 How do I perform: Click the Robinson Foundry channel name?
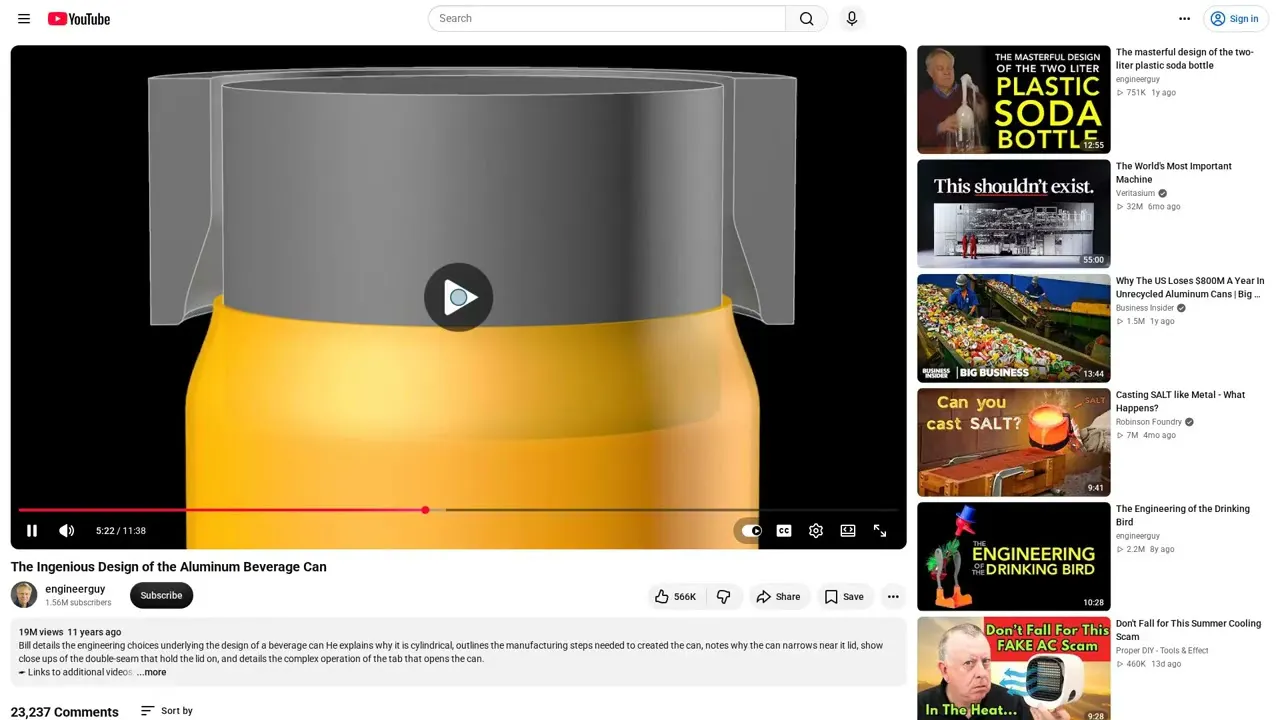point(1149,422)
